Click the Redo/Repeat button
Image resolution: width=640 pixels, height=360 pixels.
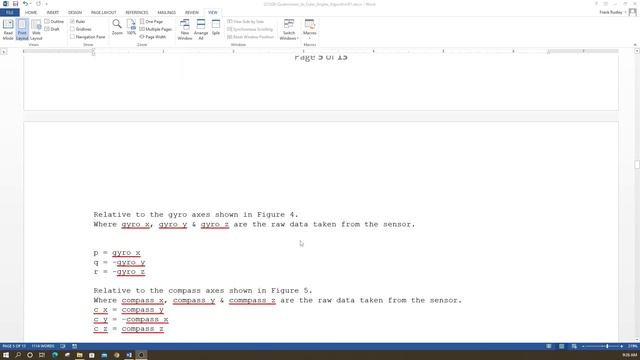point(38,4)
